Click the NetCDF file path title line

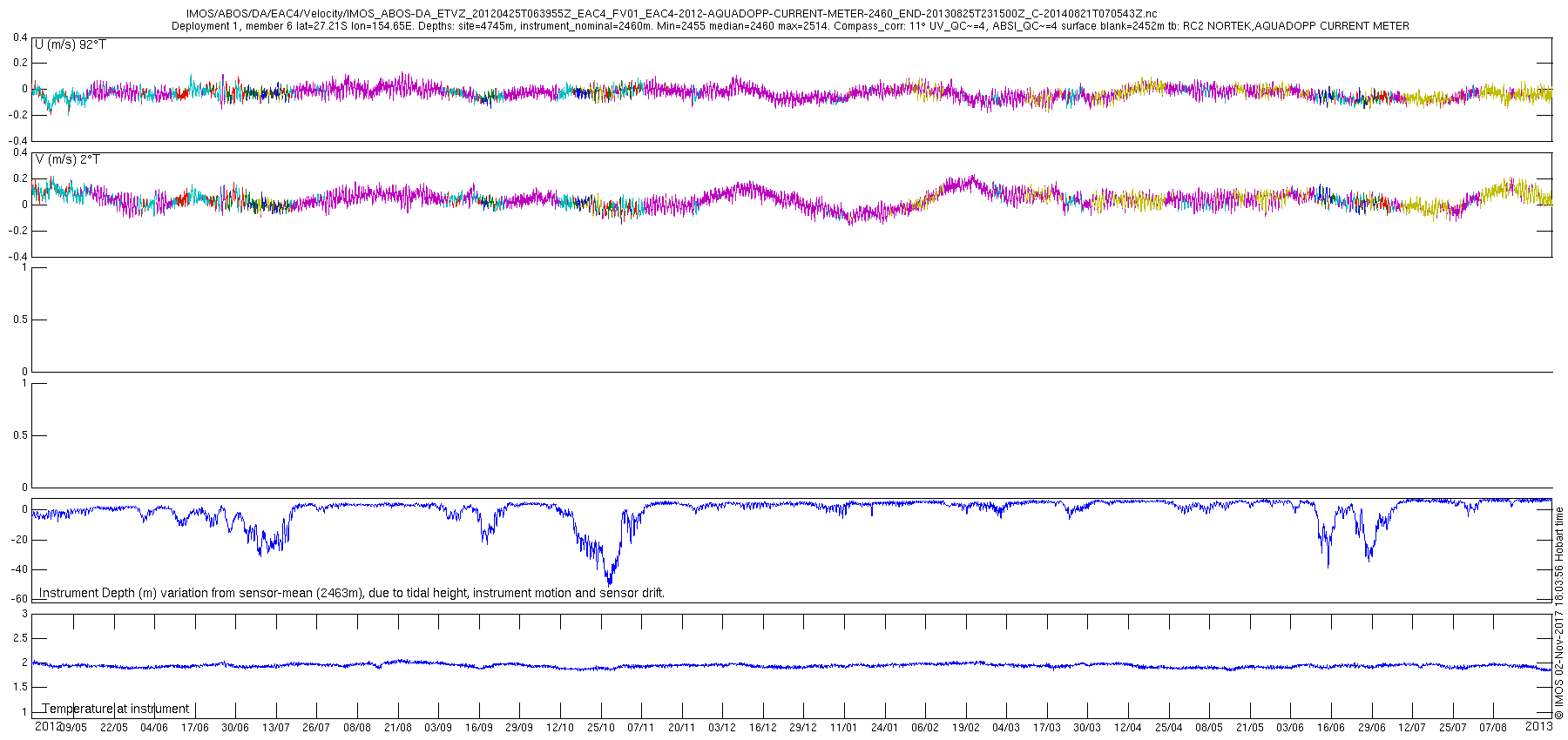pyautogui.click(x=672, y=14)
